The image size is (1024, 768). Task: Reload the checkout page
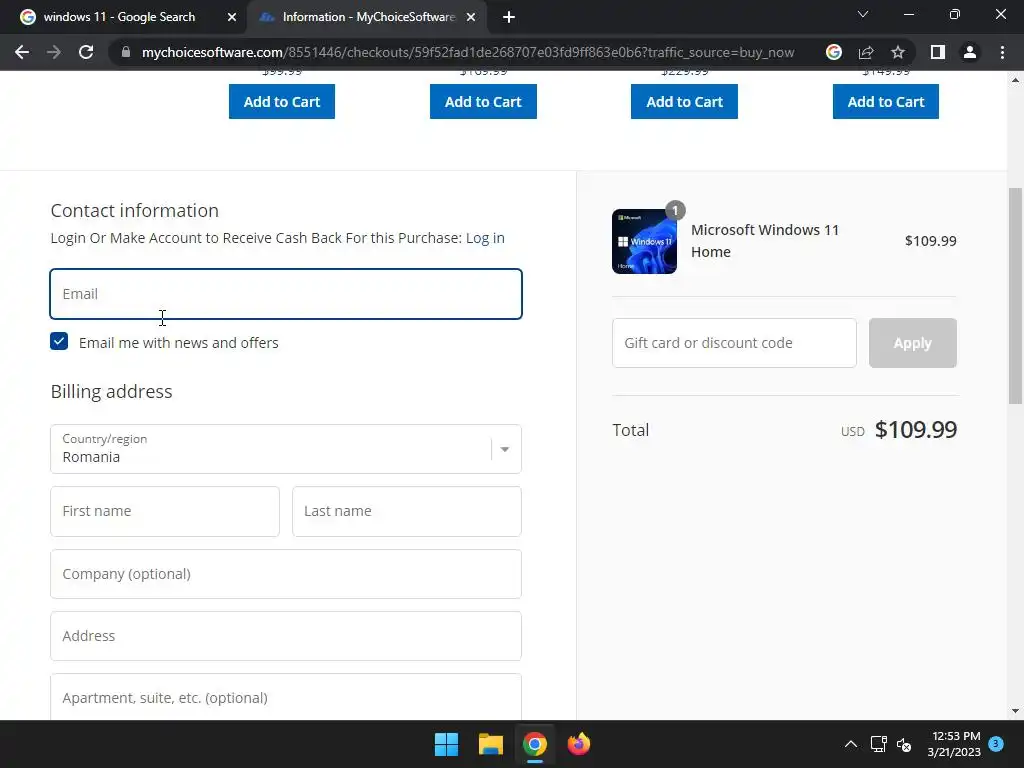click(86, 52)
